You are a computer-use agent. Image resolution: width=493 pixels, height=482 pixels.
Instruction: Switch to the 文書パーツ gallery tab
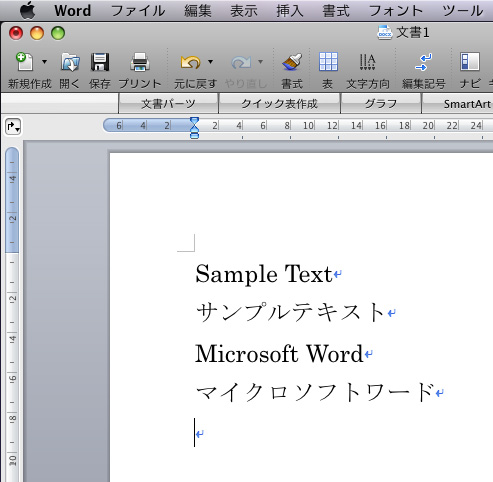tap(168, 104)
